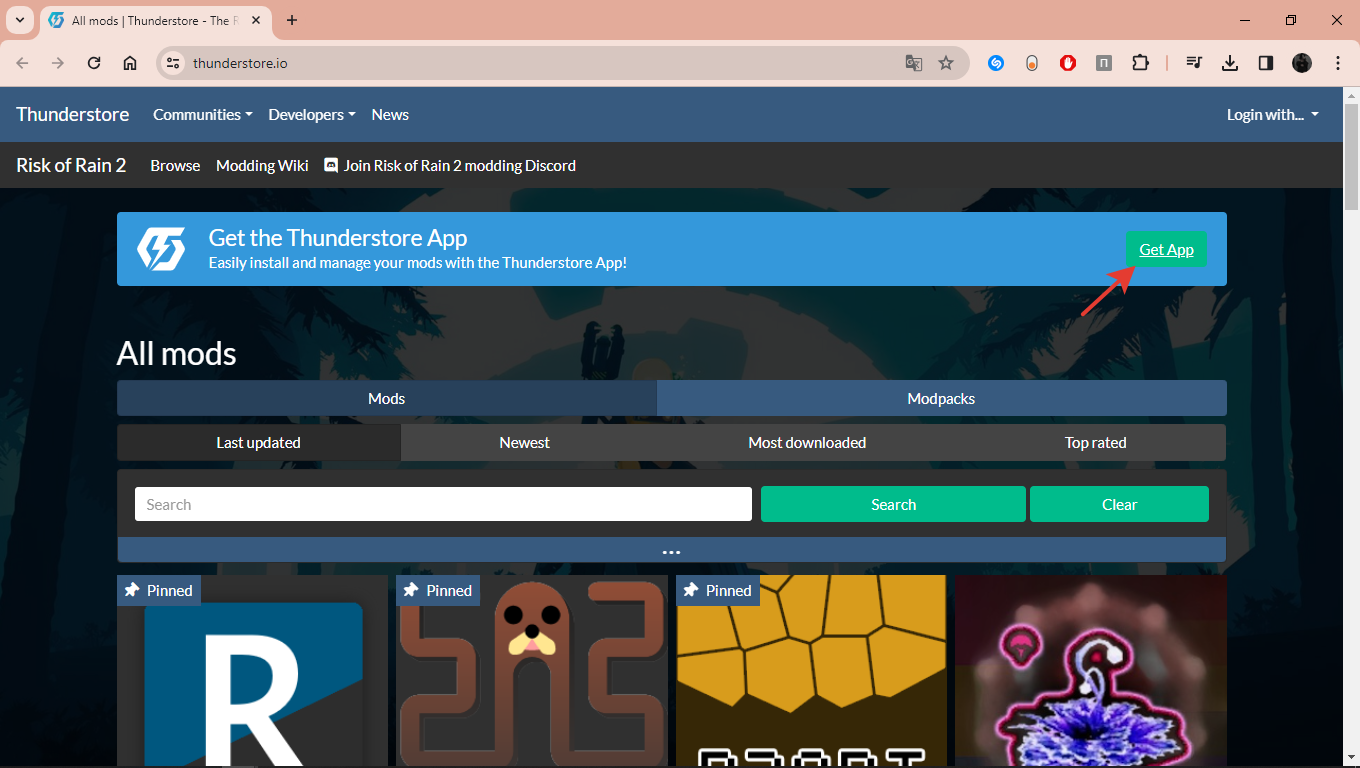
Task: Sort mods by Top rated
Action: [1096, 442]
